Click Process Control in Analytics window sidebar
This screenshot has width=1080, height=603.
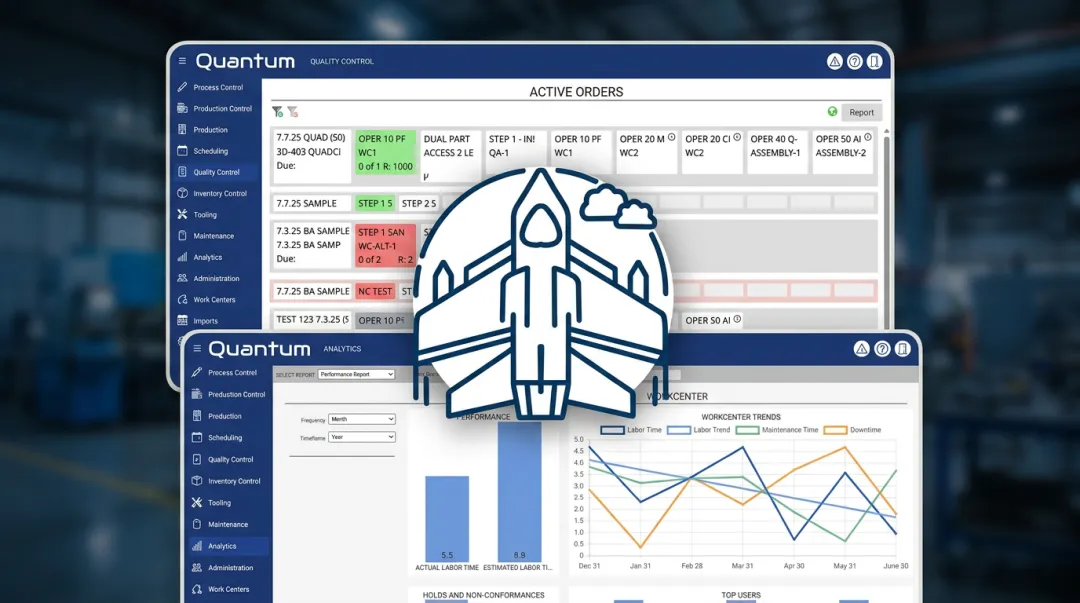(232, 372)
